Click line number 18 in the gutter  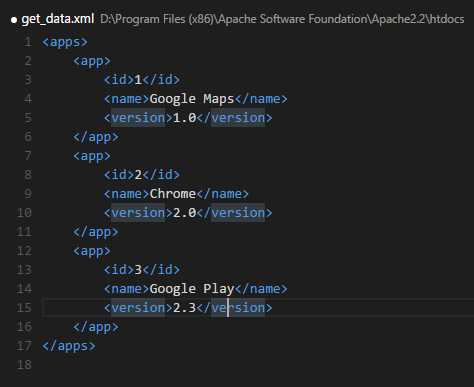[24, 365]
